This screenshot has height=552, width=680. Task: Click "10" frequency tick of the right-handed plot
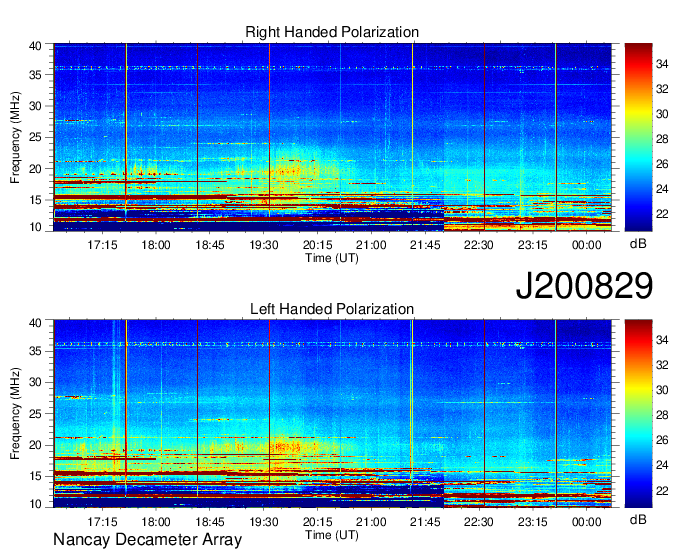coord(35,227)
